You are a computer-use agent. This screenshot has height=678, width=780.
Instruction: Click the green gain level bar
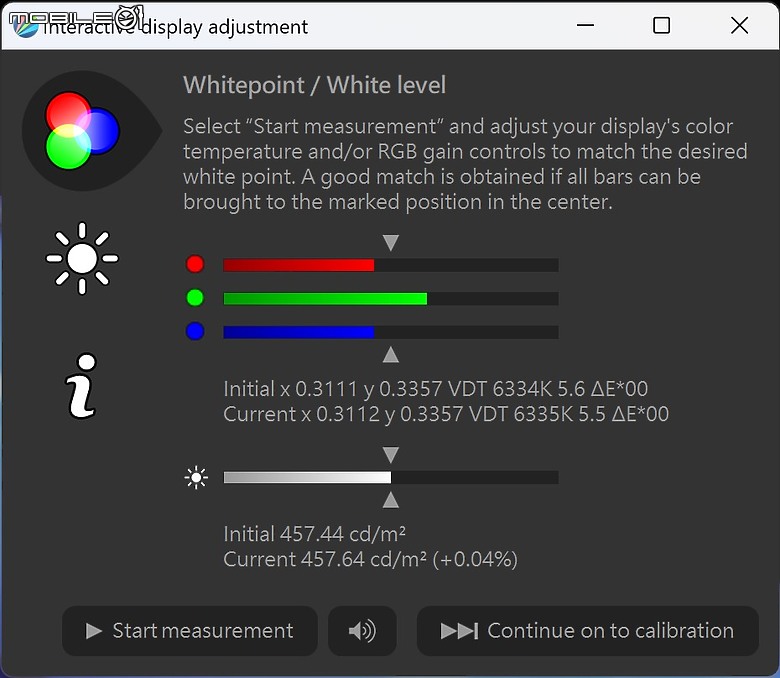(391, 298)
